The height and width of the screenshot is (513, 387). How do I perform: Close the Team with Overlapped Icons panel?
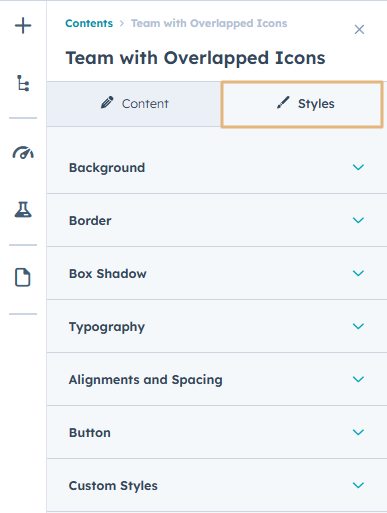coord(359,29)
